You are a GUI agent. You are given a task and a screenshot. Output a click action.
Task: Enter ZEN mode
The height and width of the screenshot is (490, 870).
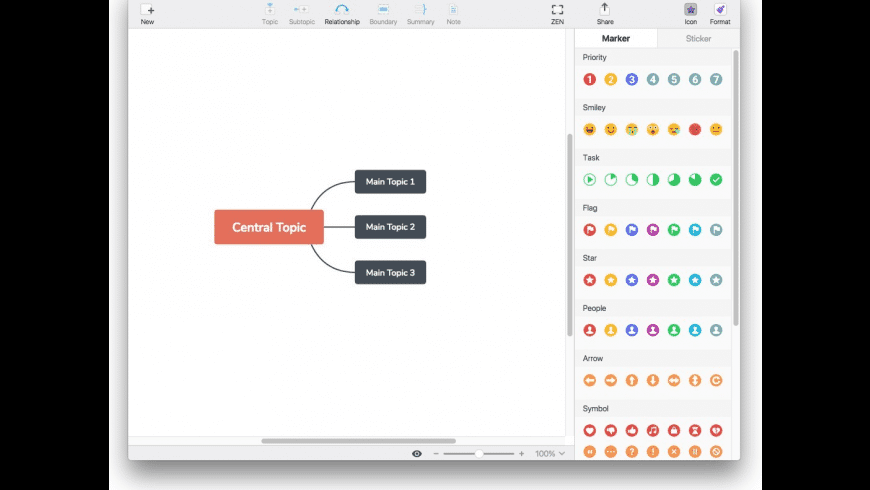[557, 14]
